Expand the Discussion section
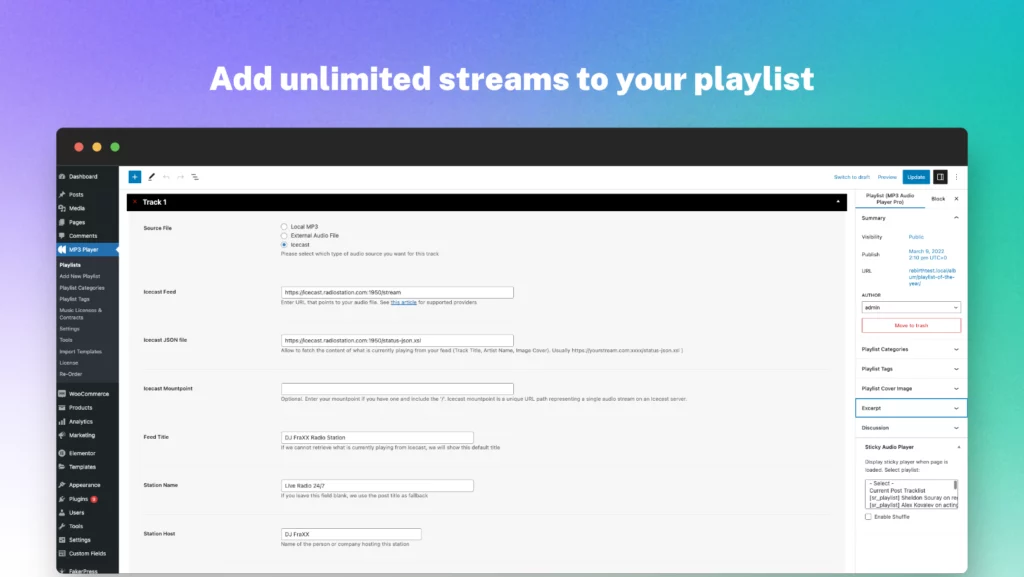 [x=911, y=428]
